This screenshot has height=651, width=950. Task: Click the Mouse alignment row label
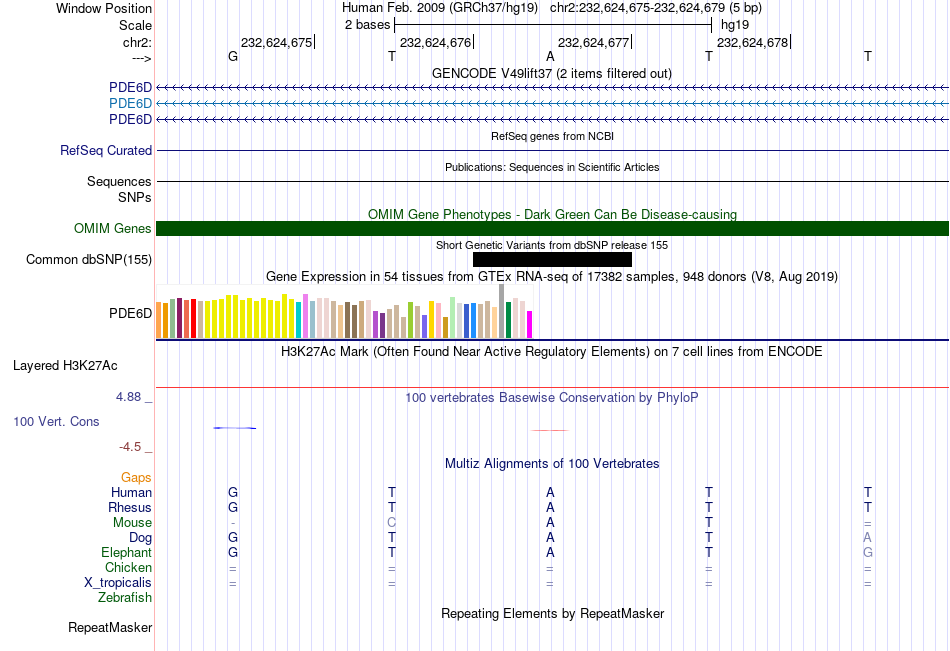(x=132, y=522)
